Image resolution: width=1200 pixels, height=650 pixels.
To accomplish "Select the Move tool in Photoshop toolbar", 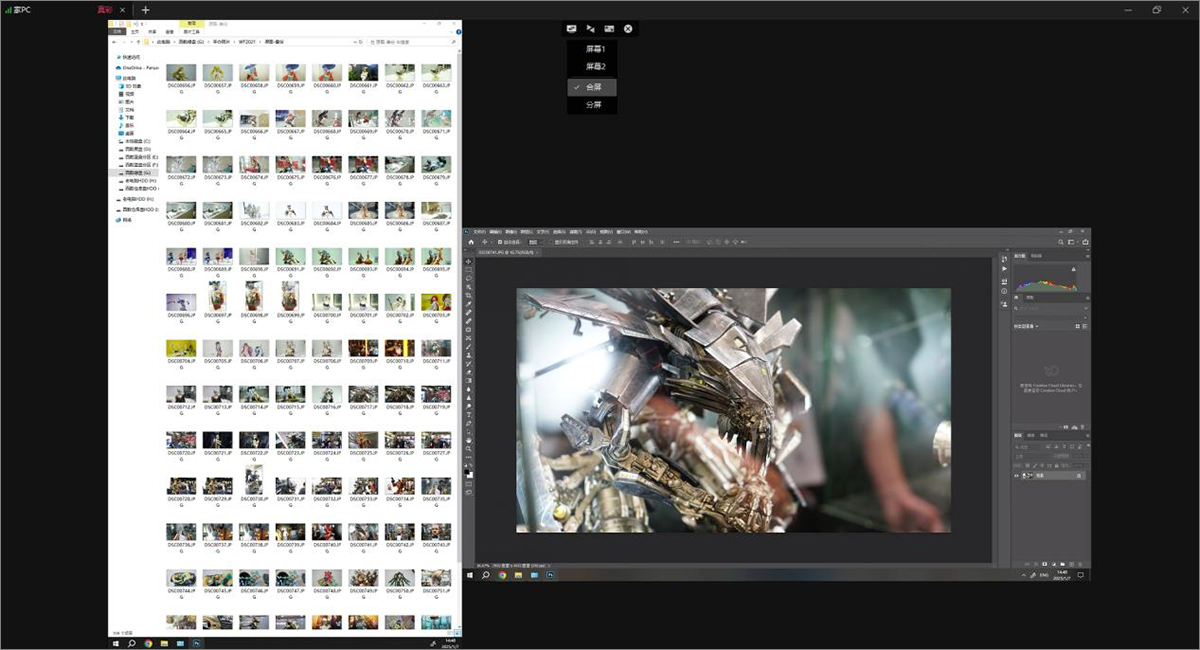I will [x=469, y=262].
